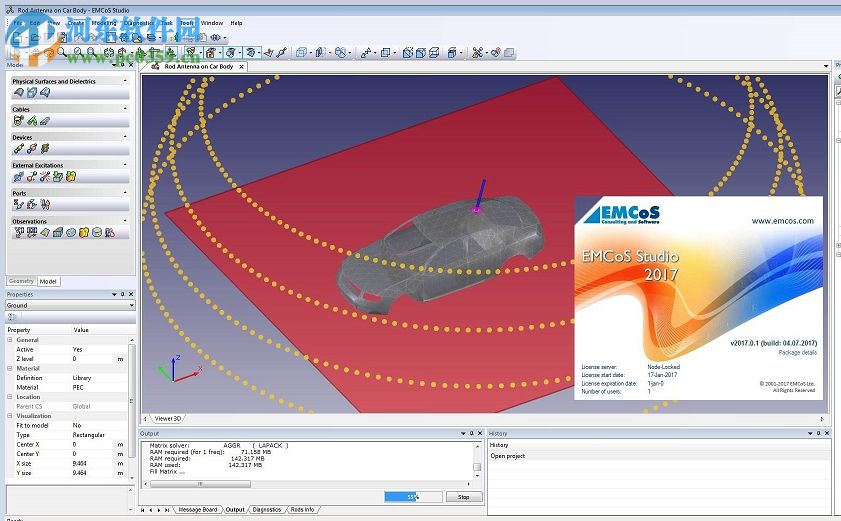Open the Ground object dropdown in Properties

coord(131,305)
